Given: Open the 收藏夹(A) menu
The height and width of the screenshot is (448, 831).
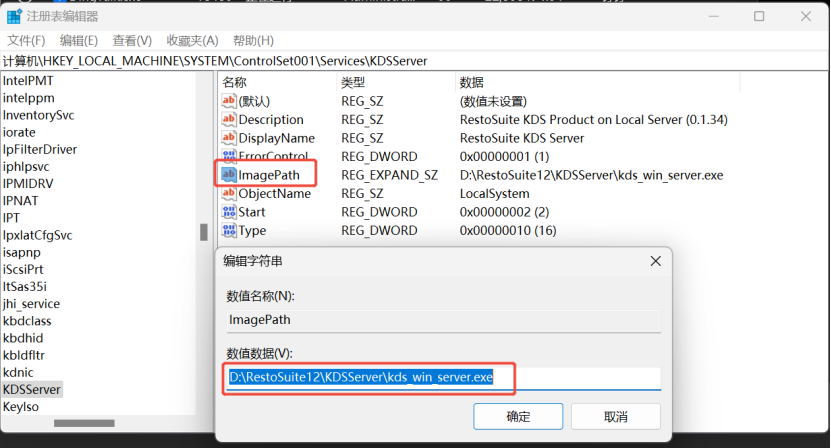Looking at the screenshot, I should point(192,40).
